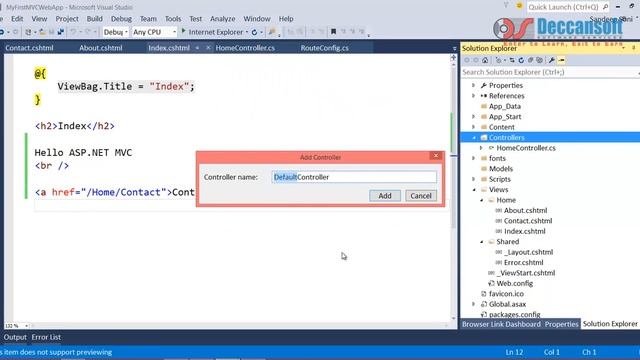Viewport: 640px width, 360px height.
Task: Select About.cshtml under Home folder
Action: (x=525, y=211)
